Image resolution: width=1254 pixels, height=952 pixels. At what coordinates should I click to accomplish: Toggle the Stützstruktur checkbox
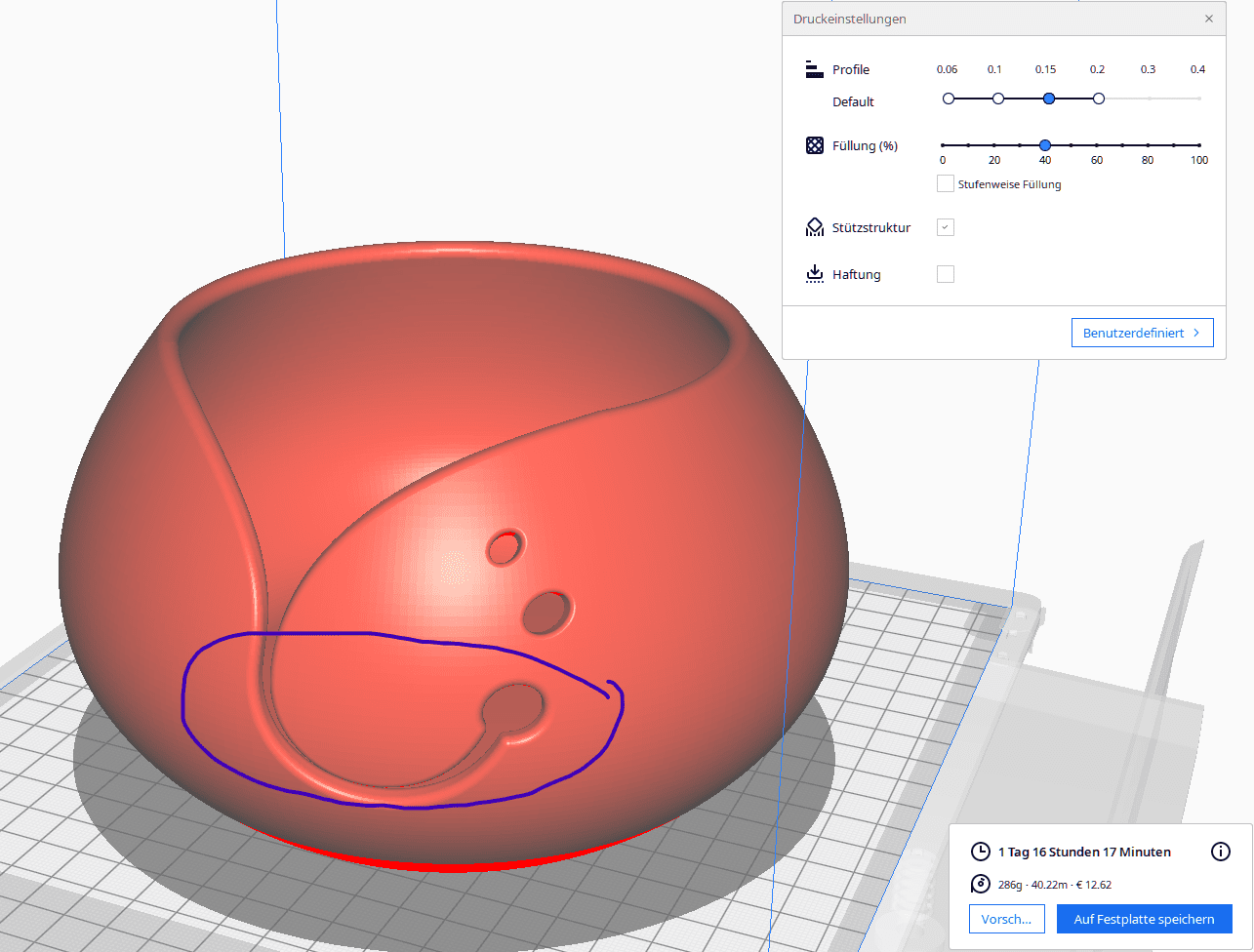pos(945,227)
